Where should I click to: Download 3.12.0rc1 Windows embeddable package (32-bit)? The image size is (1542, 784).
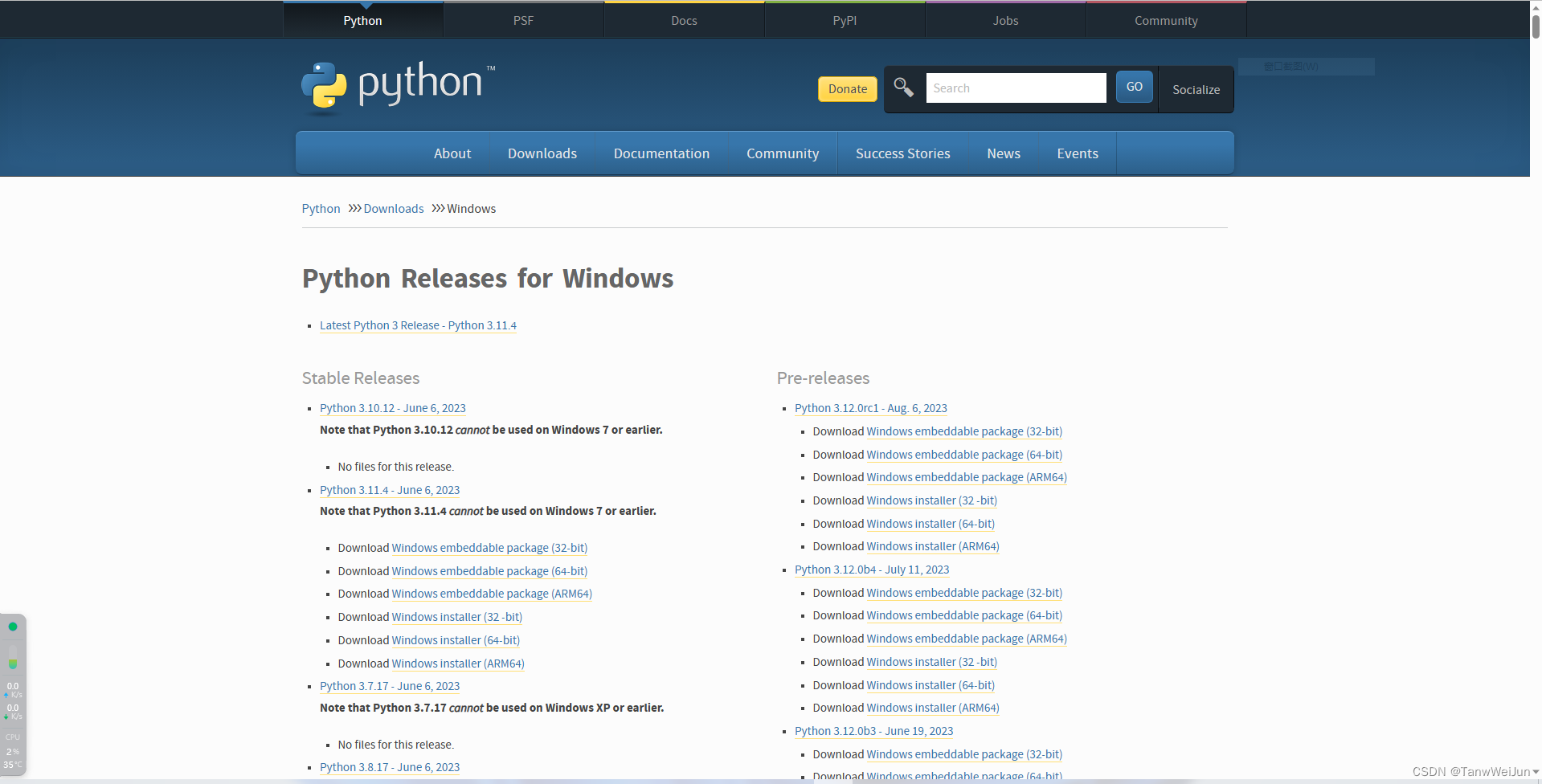964,431
